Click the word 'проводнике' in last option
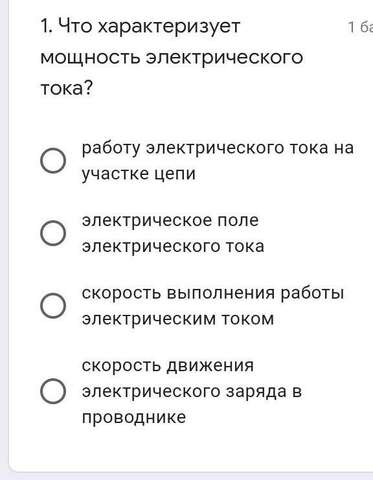The height and width of the screenshot is (480, 373). point(134,418)
